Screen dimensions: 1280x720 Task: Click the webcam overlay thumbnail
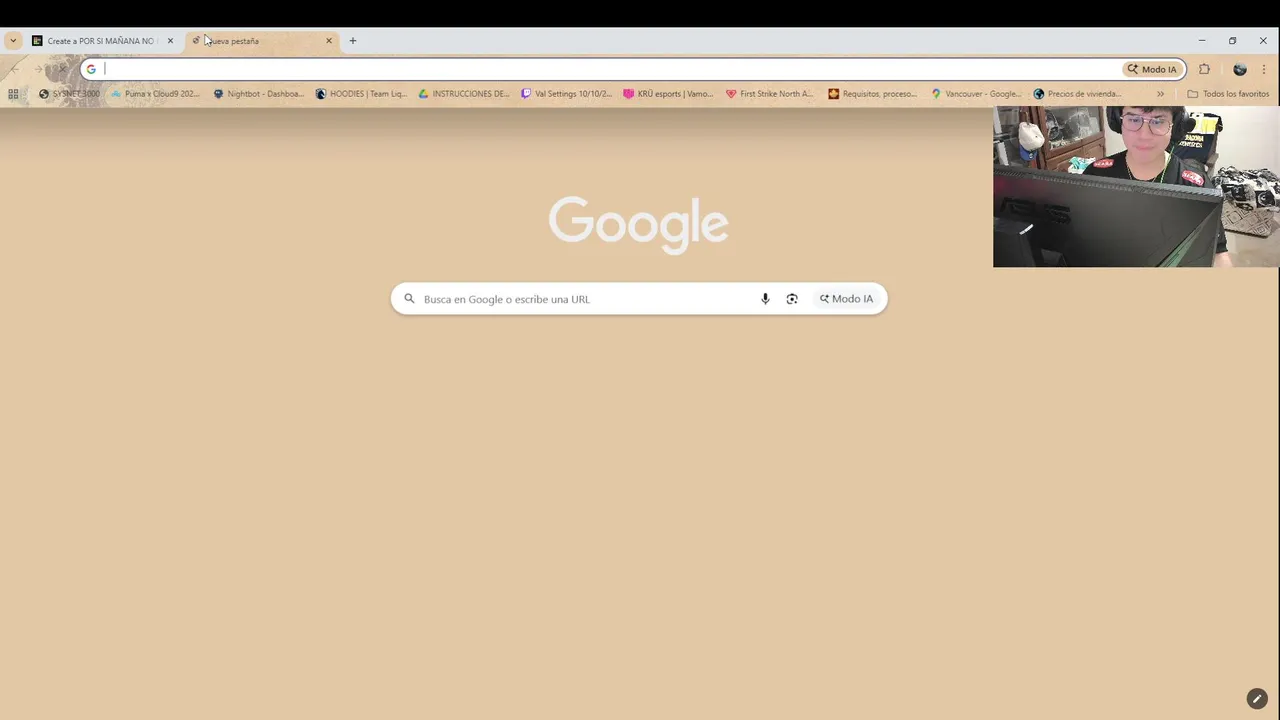click(1136, 186)
